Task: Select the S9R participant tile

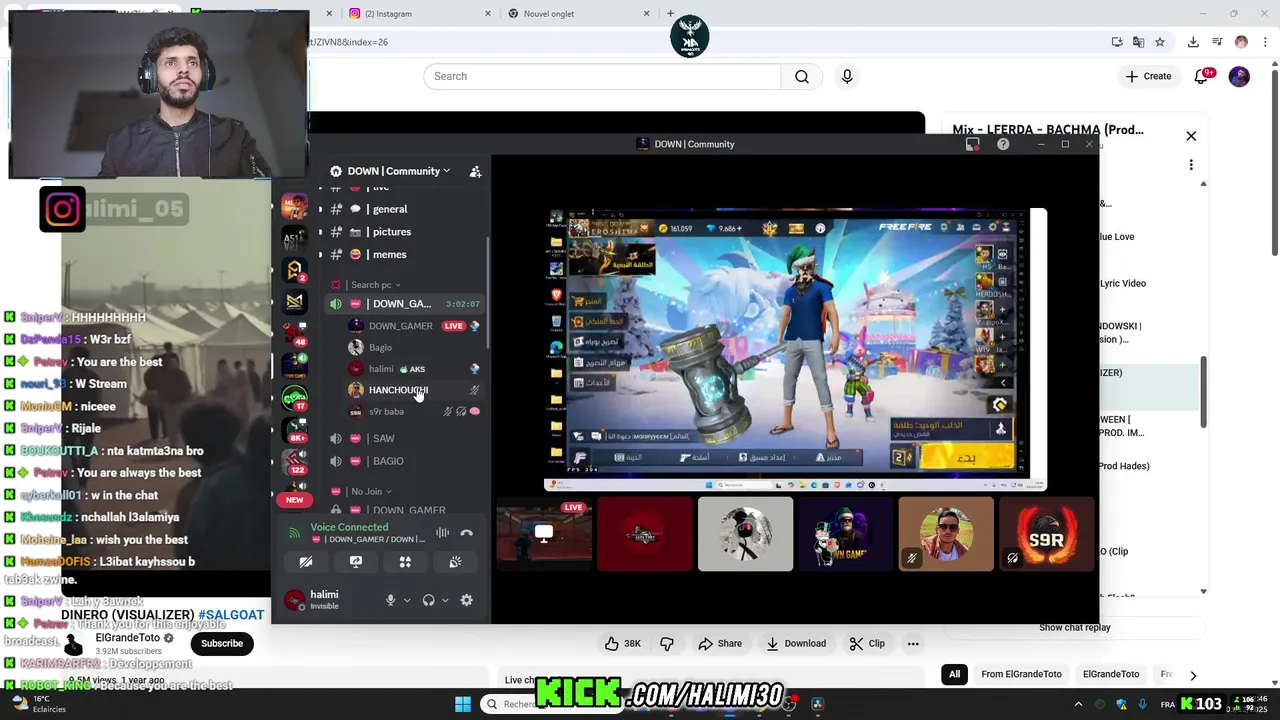Action: (1047, 534)
